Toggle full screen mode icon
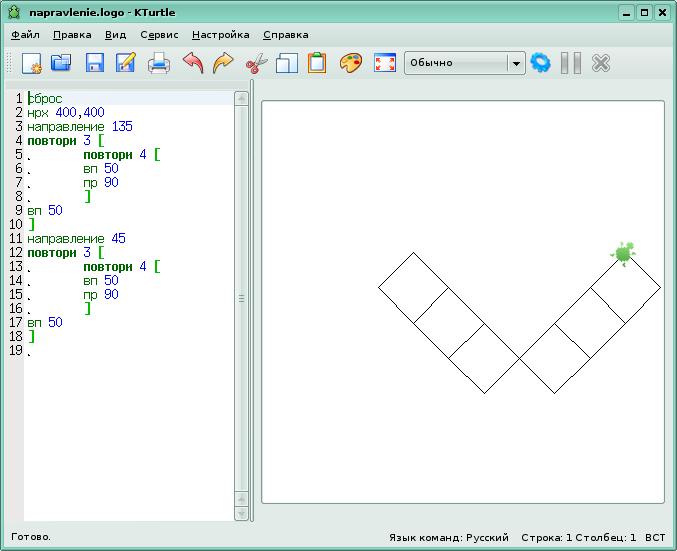Screen dimensions: 677x551 (384, 63)
